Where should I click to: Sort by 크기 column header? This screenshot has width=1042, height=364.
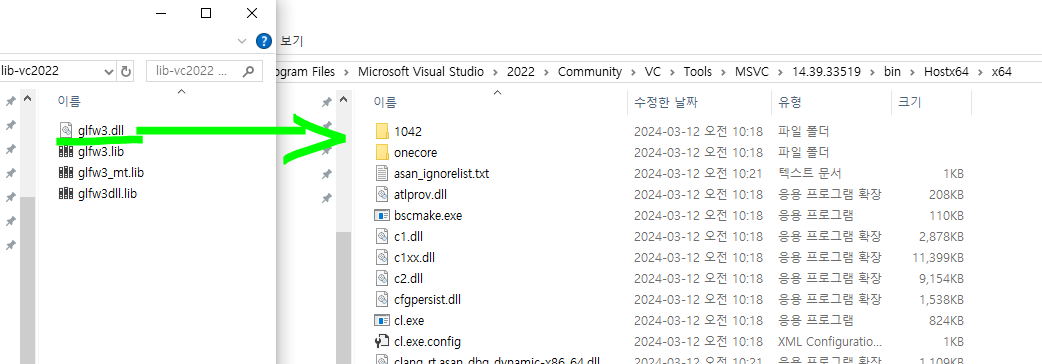[910, 102]
